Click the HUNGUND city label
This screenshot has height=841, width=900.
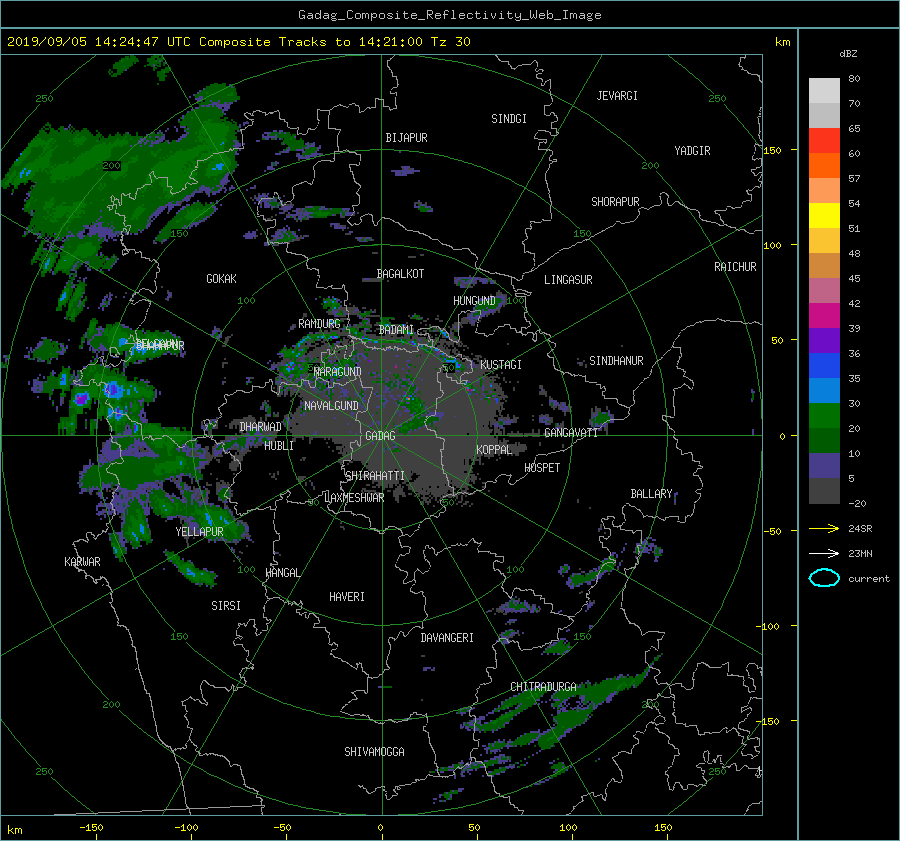[x=474, y=301]
